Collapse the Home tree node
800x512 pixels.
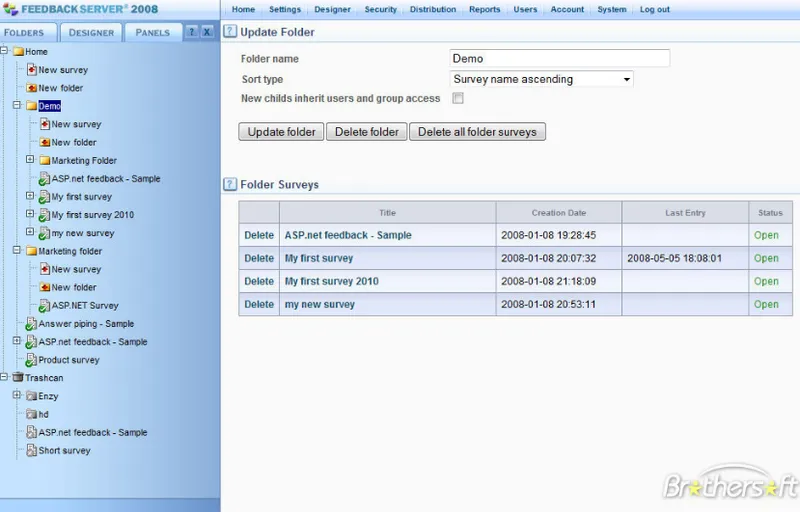click(4, 50)
